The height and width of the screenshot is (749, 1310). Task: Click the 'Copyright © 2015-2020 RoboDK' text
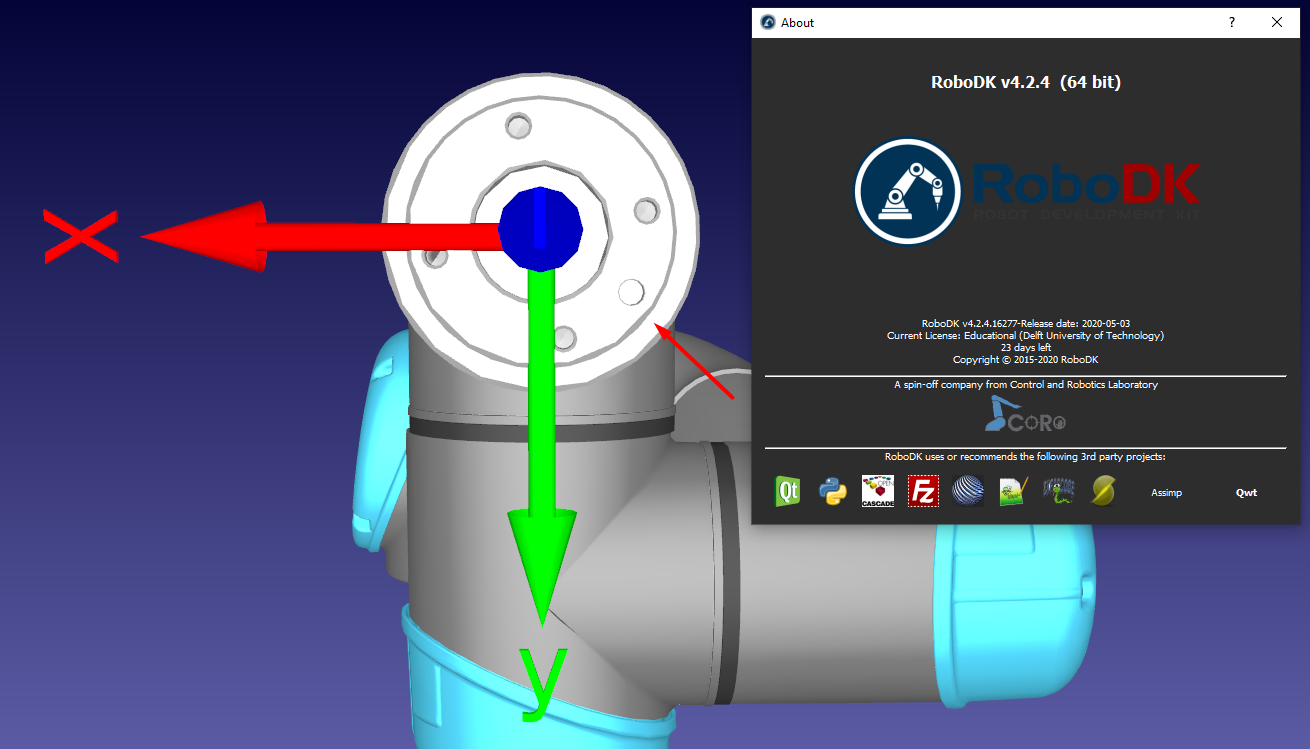(1025, 360)
